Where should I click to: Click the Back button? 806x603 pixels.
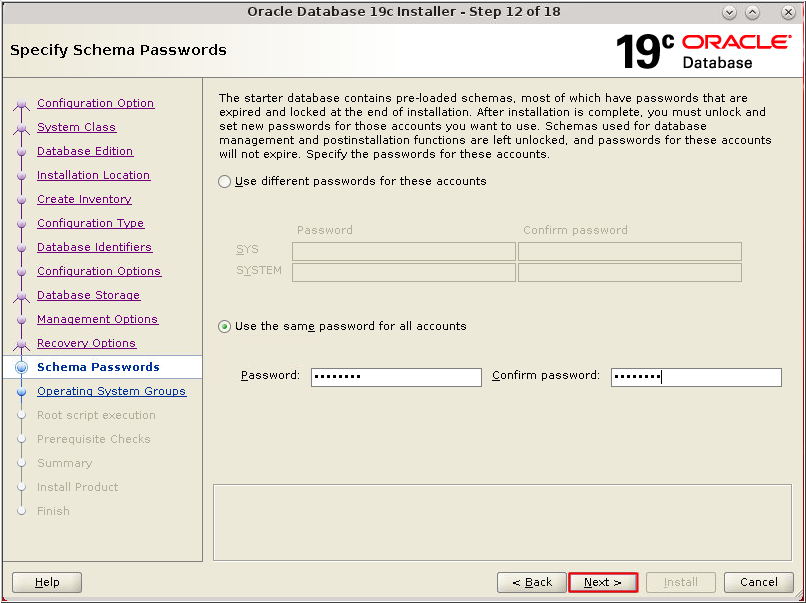click(531, 582)
